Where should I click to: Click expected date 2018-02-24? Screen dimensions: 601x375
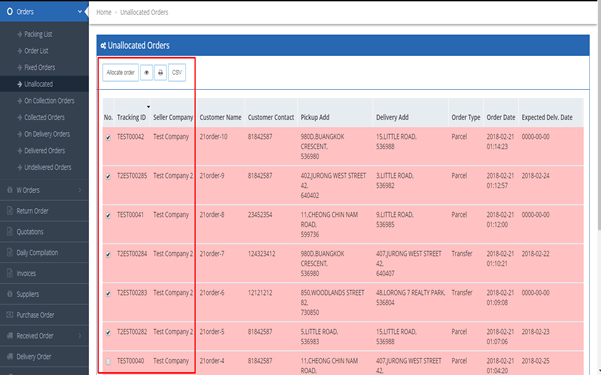[x=535, y=176]
